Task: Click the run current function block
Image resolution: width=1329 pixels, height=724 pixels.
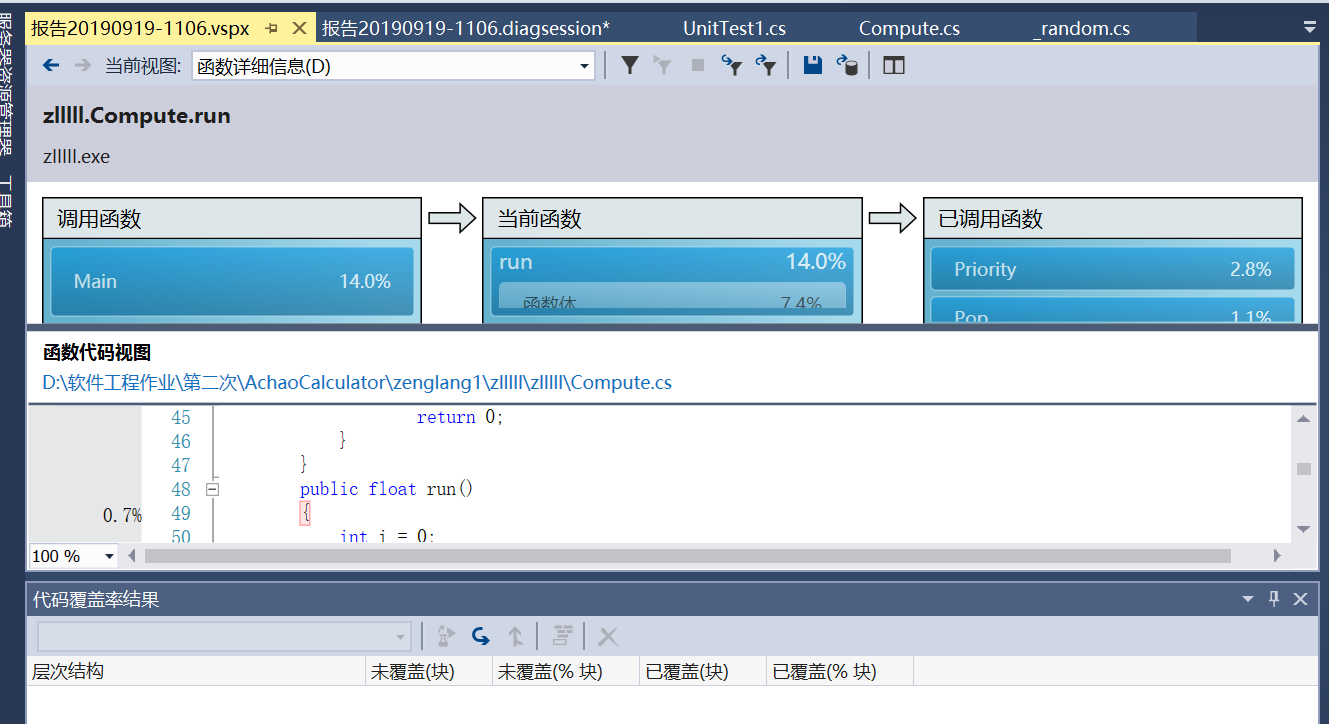Action: pos(672,283)
